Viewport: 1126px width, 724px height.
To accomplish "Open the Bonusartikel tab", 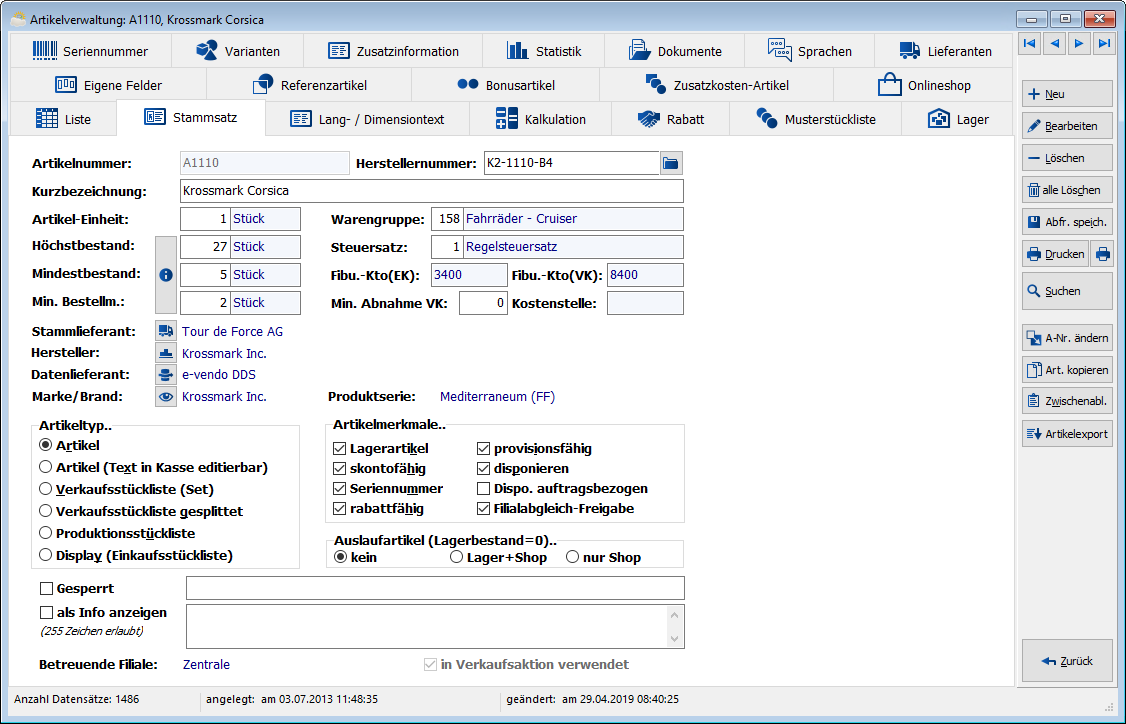I will (x=506, y=85).
